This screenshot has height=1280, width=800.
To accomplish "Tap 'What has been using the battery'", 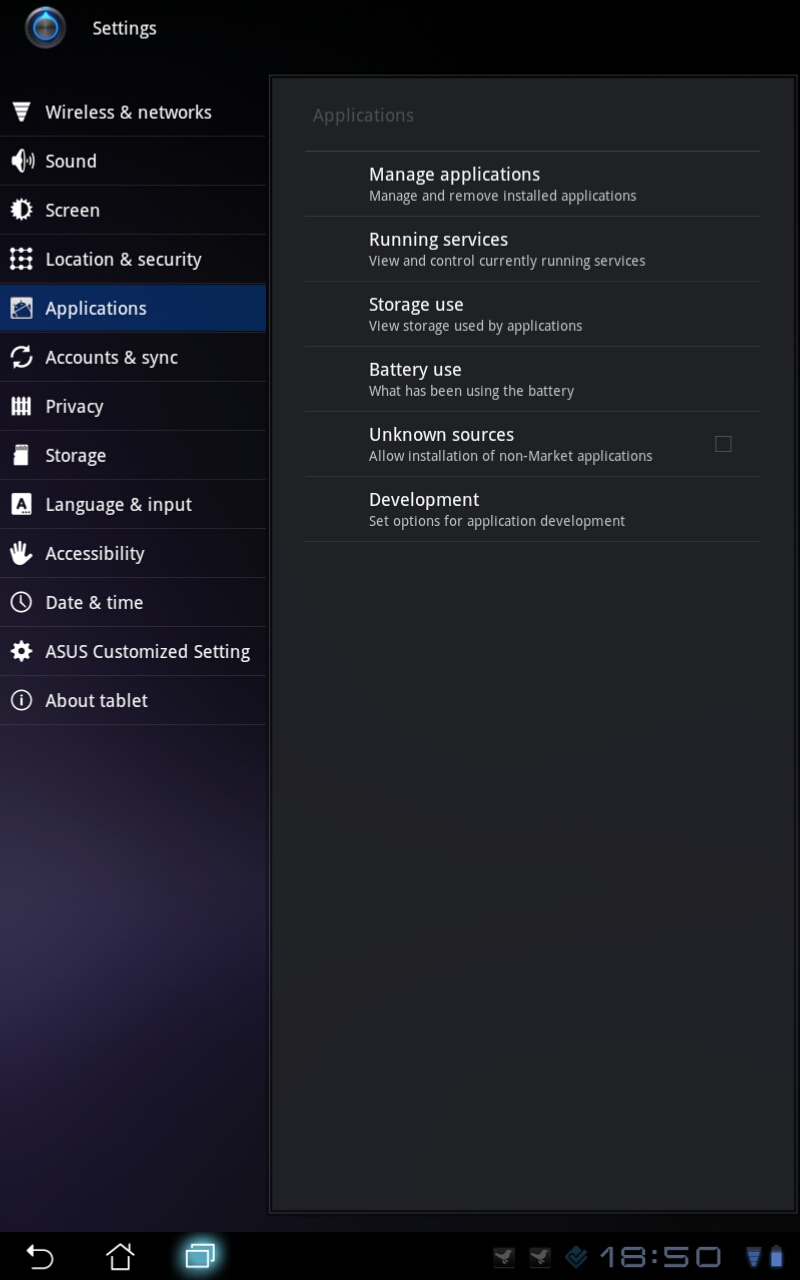I will pyautogui.click(x=471, y=391).
